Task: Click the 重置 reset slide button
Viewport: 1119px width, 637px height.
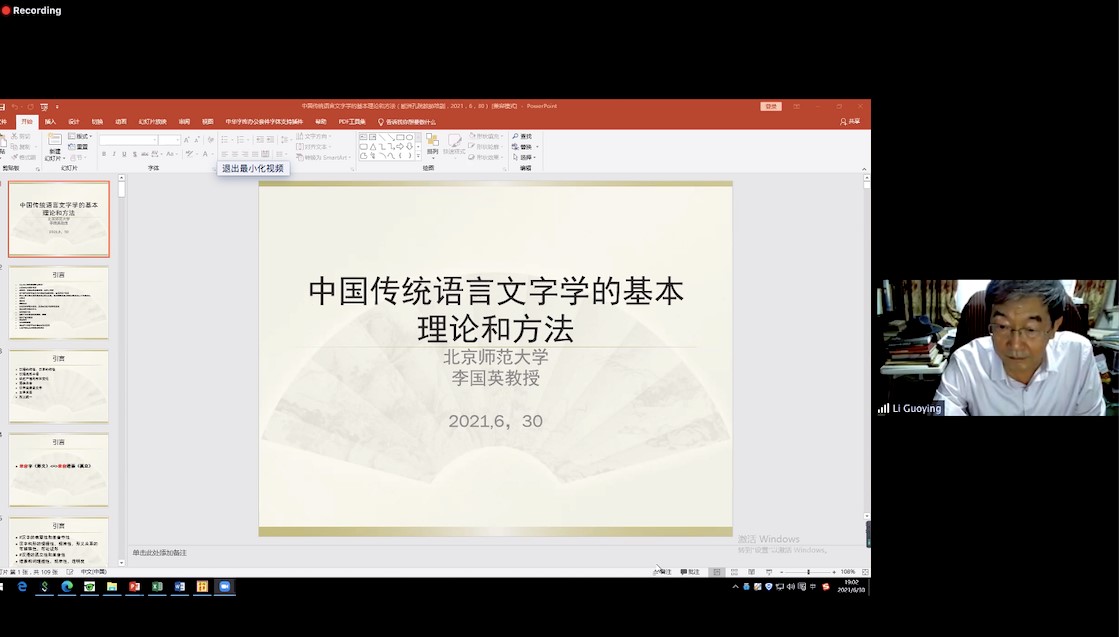Action: click(78, 147)
